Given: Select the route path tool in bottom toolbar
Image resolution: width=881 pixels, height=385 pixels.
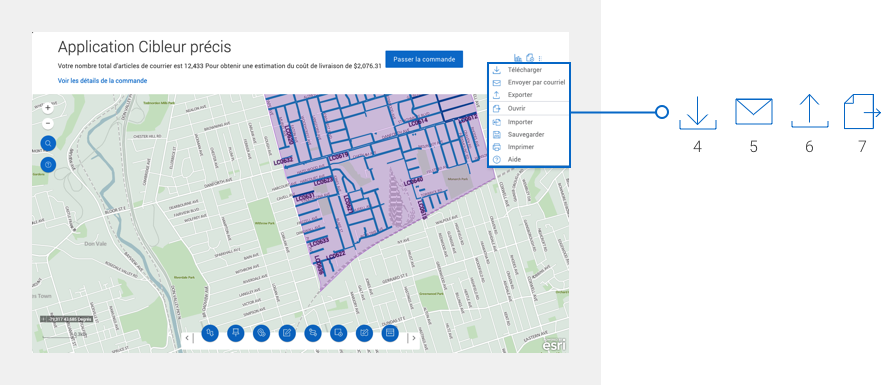Looking at the screenshot, I should click(x=313, y=333).
